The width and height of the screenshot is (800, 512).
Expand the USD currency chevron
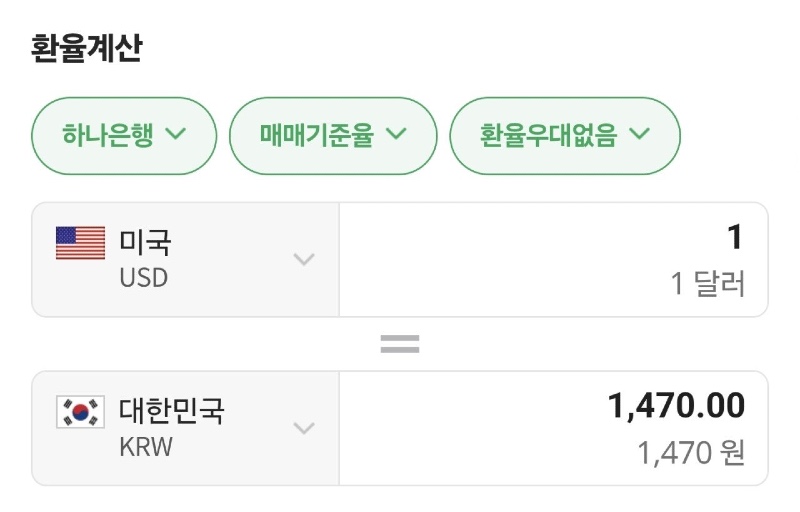(303, 260)
